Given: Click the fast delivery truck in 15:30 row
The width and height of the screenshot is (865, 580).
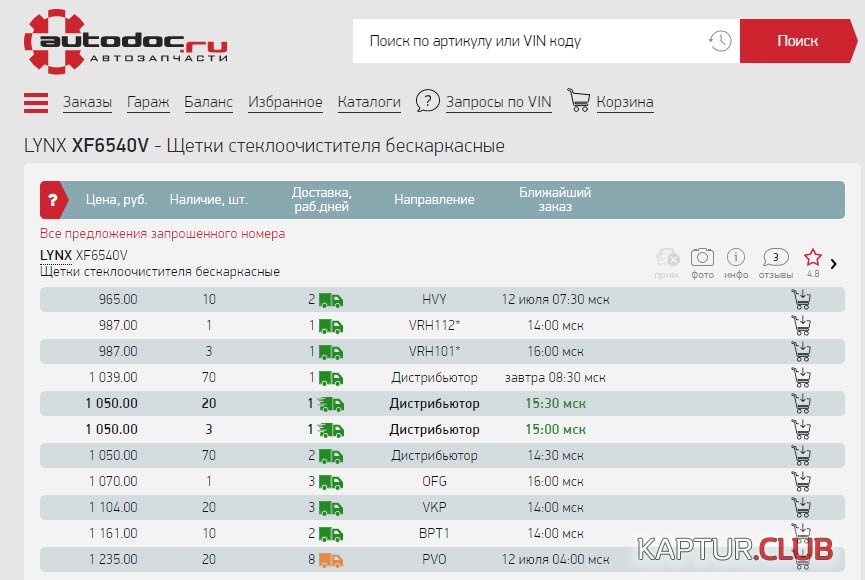Looking at the screenshot, I should (331, 404).
